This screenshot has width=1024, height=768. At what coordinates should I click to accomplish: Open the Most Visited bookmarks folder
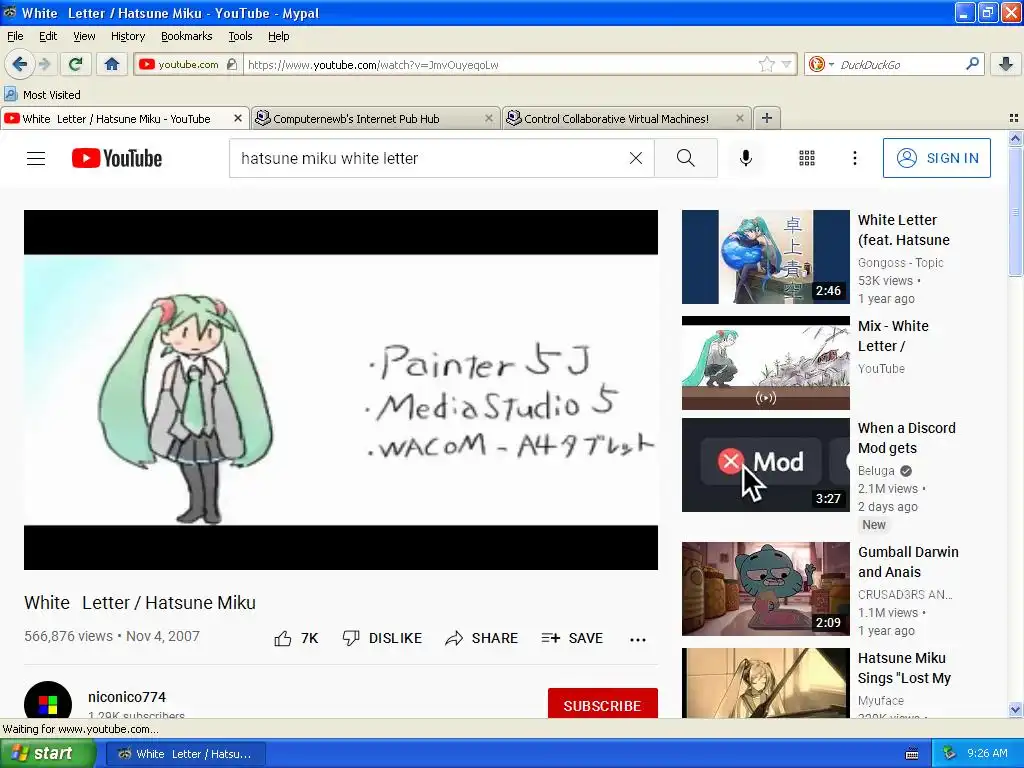coord(42,95)
